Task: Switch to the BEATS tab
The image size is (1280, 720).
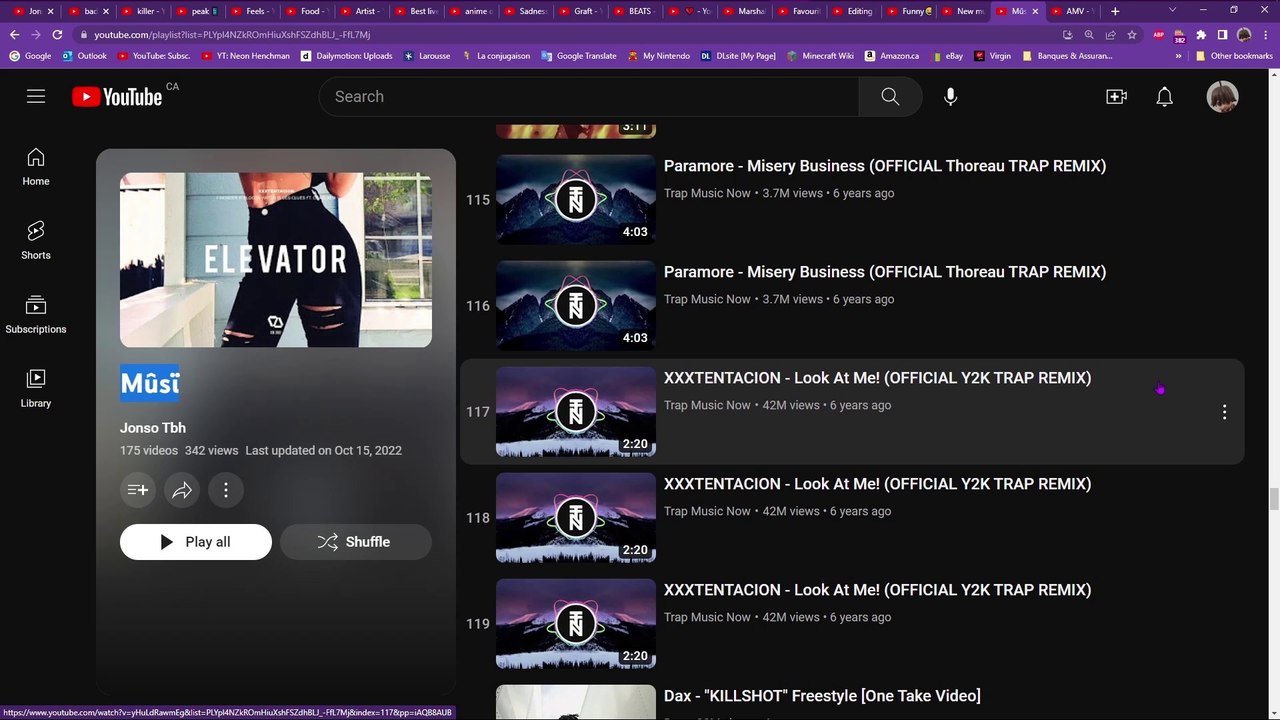Action: [x=633, y=11]
